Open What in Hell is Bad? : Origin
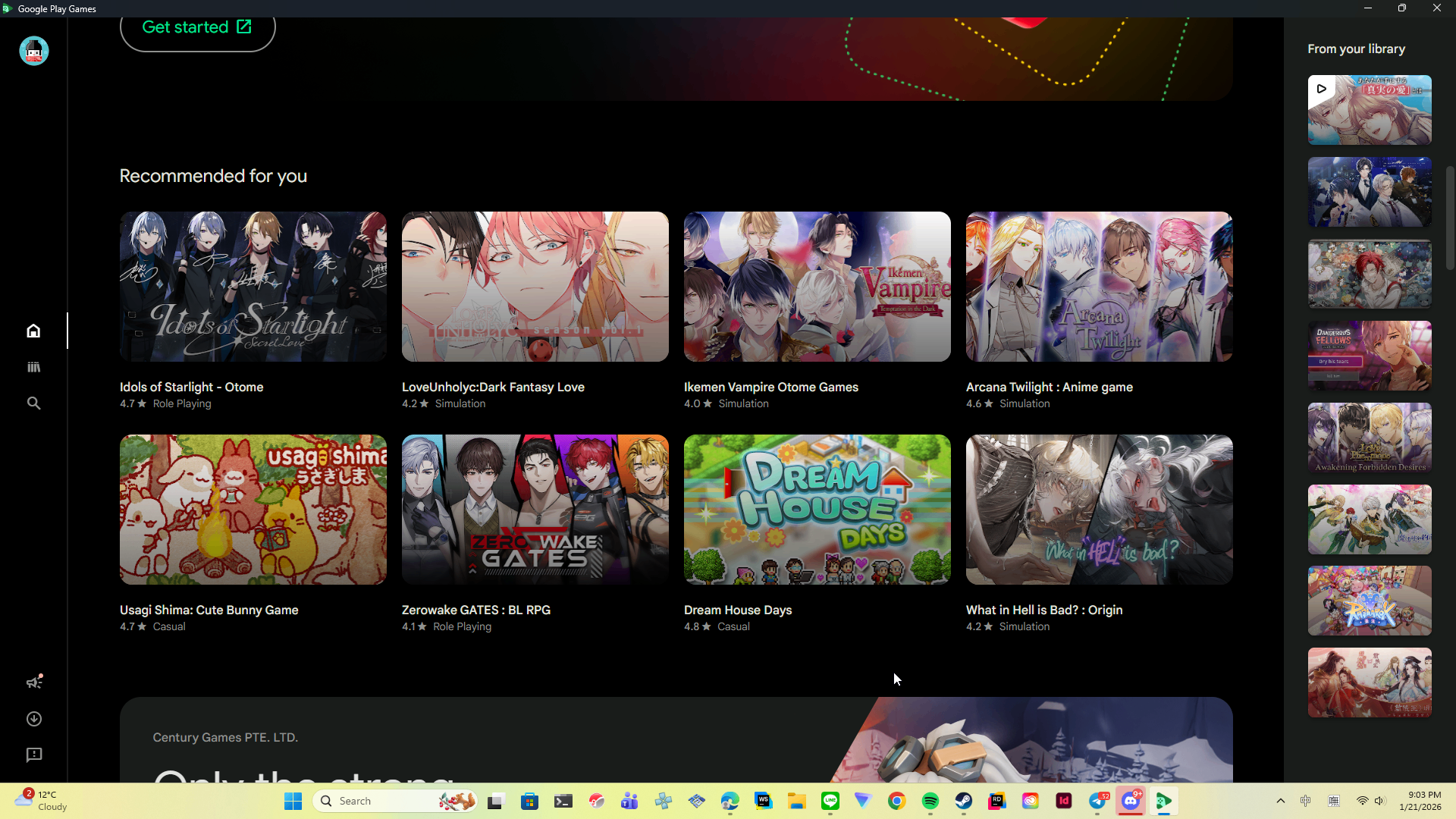 pos(1099,510)
